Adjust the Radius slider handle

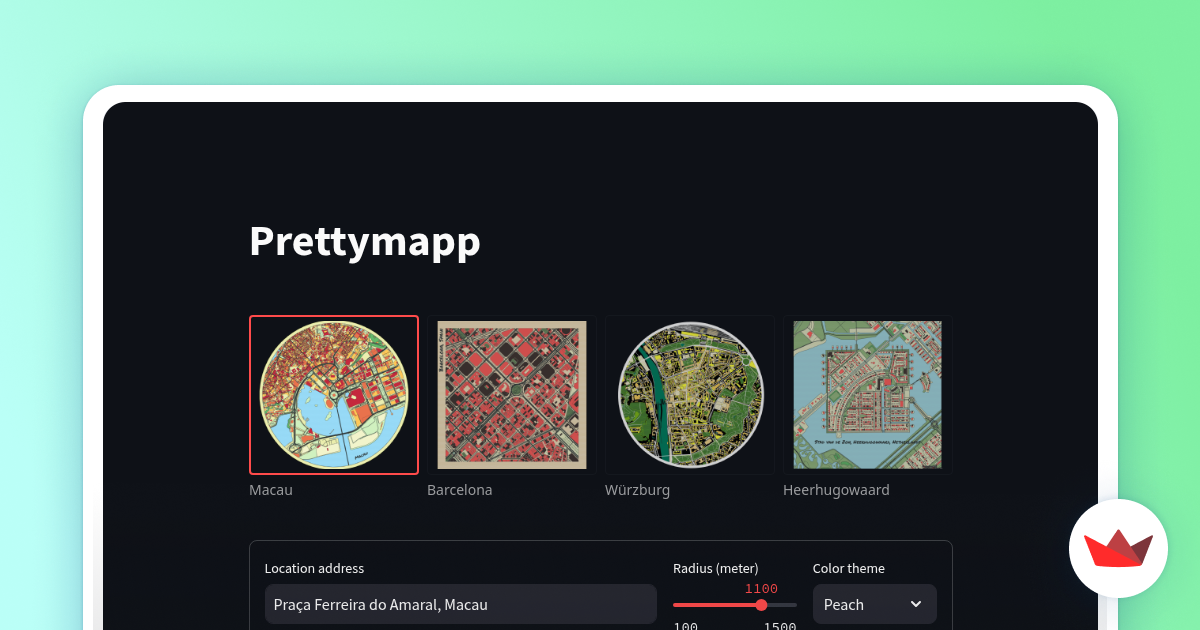762,605
